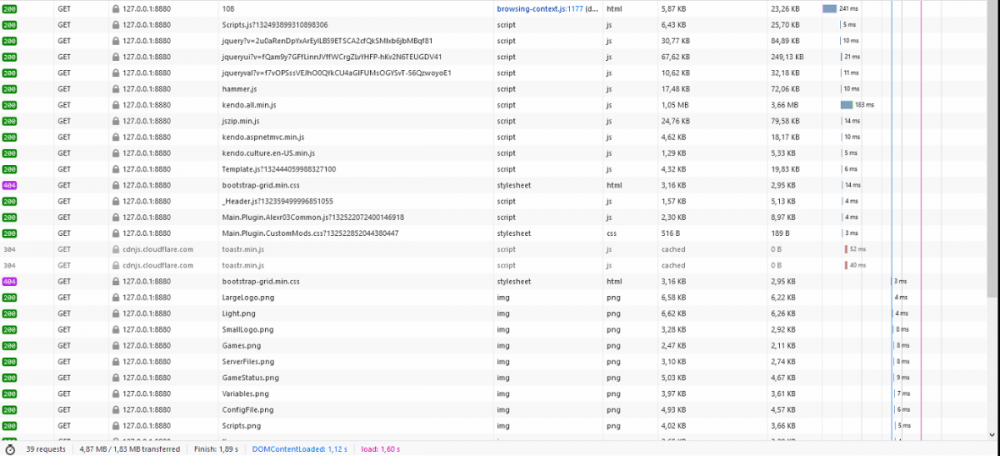
Task: Click the 200 status badge for Variables.png
Action: click(x=9, y=393)
